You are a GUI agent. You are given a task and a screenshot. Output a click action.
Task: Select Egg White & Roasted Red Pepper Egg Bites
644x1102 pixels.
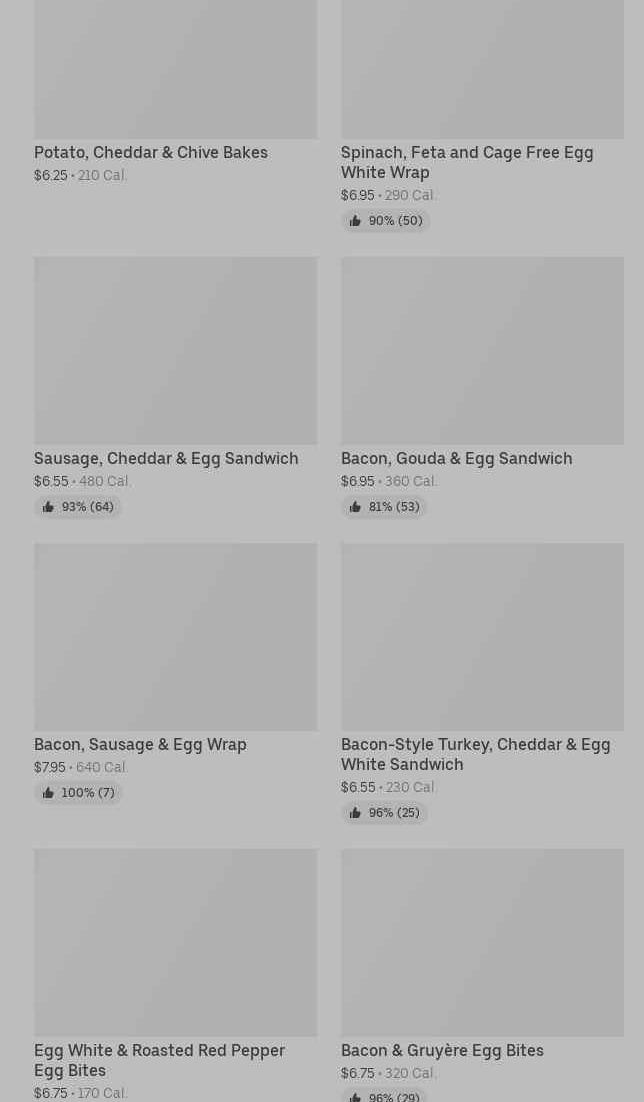[x=159, y=1060]
